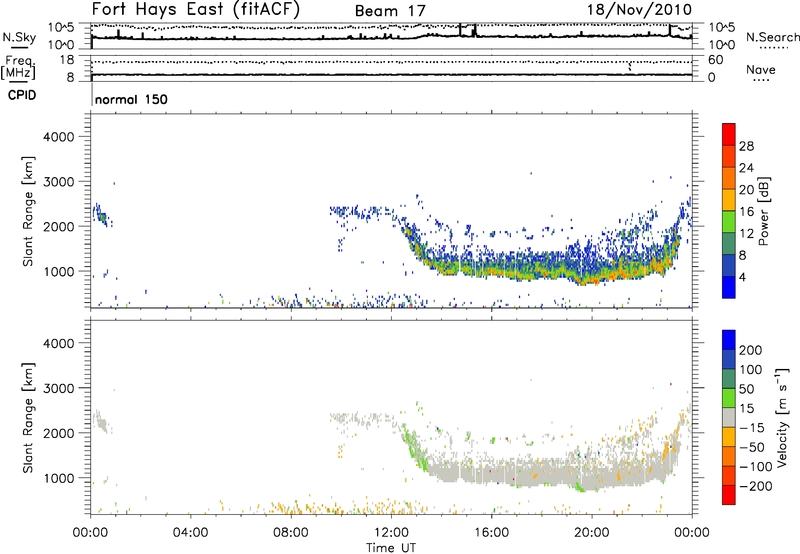The image size is (800, 554).
Task: Click the '20:00' time axis label
Action: pyautogui.click(x=592, y=533)
